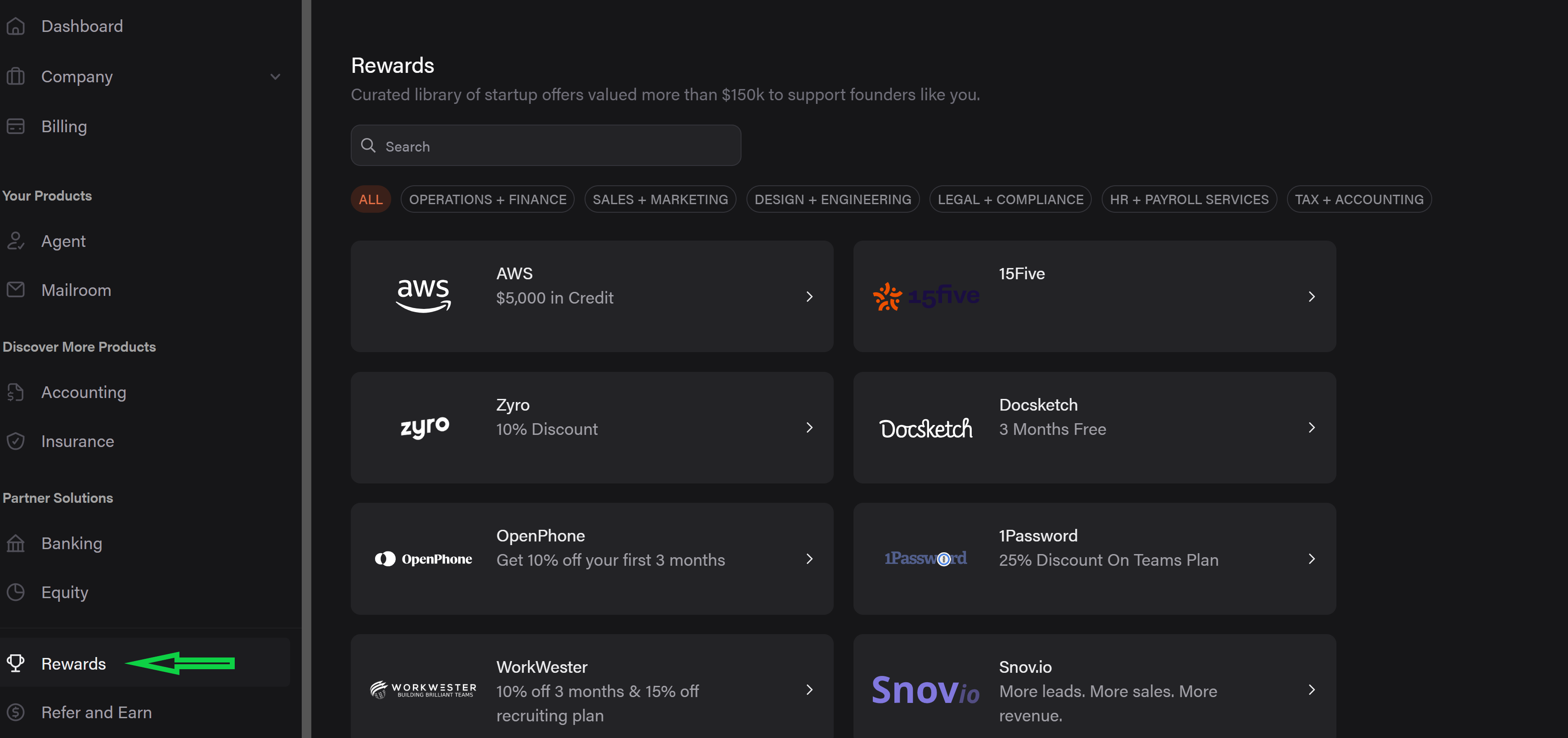Open the Insurance product link
The height and width of the screenshot is (738, 1568).
tap(77, 442)
